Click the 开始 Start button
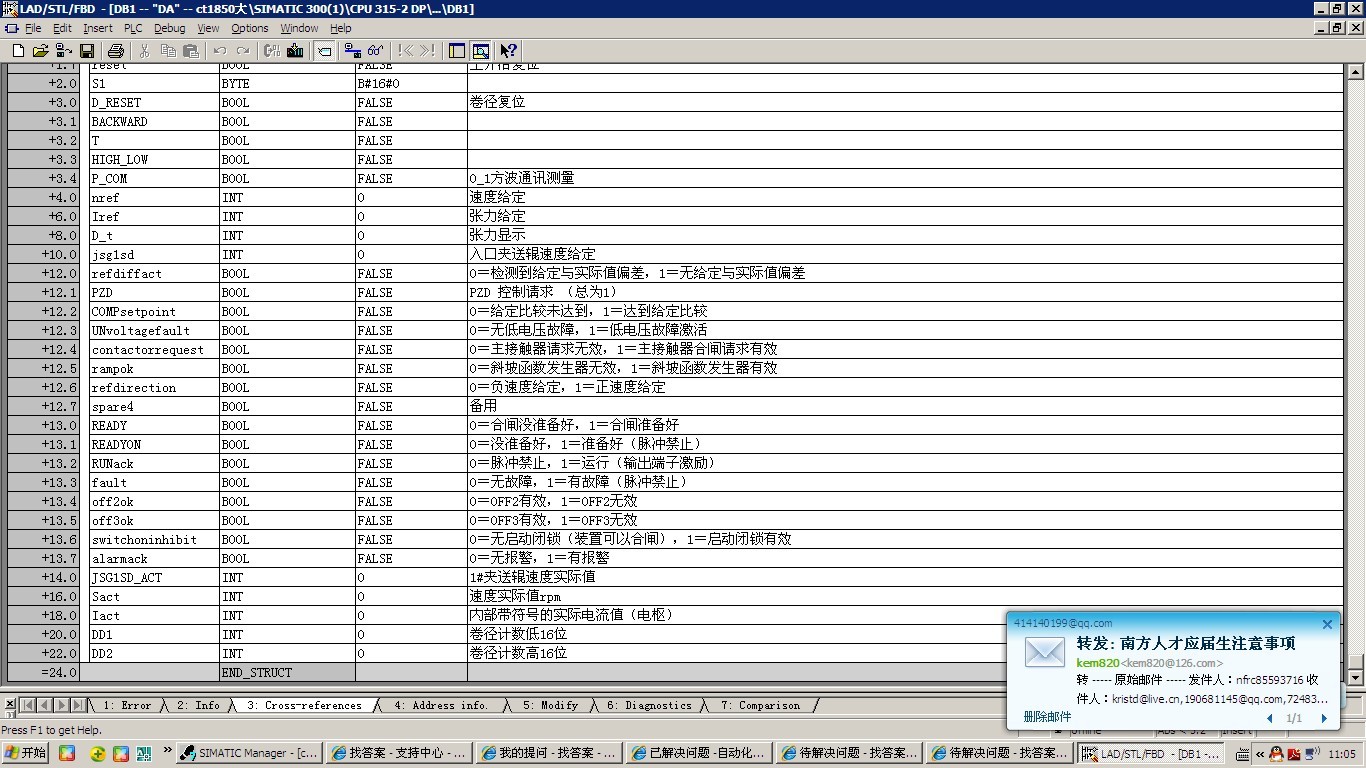The image size is (1366, 768). 26,753
